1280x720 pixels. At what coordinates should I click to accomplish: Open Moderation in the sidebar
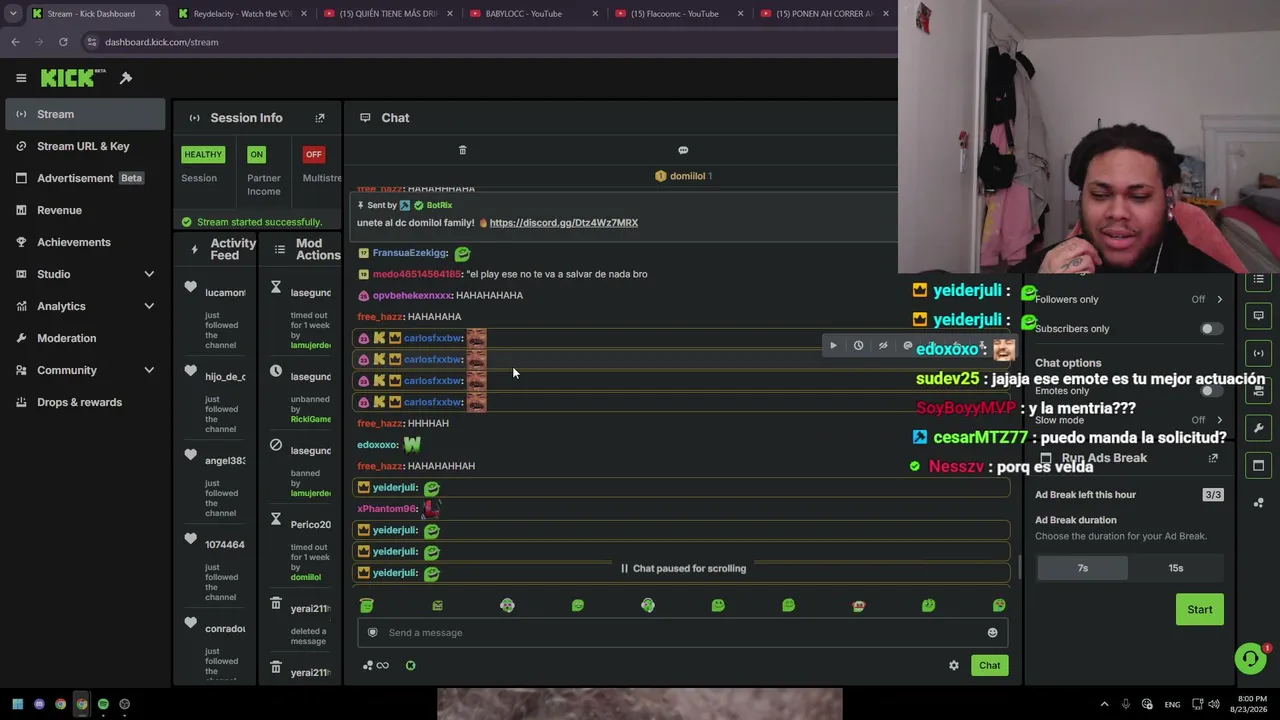[x=85, y=338]
